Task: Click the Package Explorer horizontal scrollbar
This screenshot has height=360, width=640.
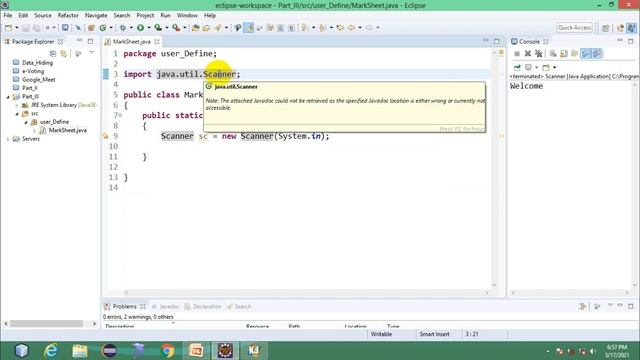Action: [x=47, y=324]
